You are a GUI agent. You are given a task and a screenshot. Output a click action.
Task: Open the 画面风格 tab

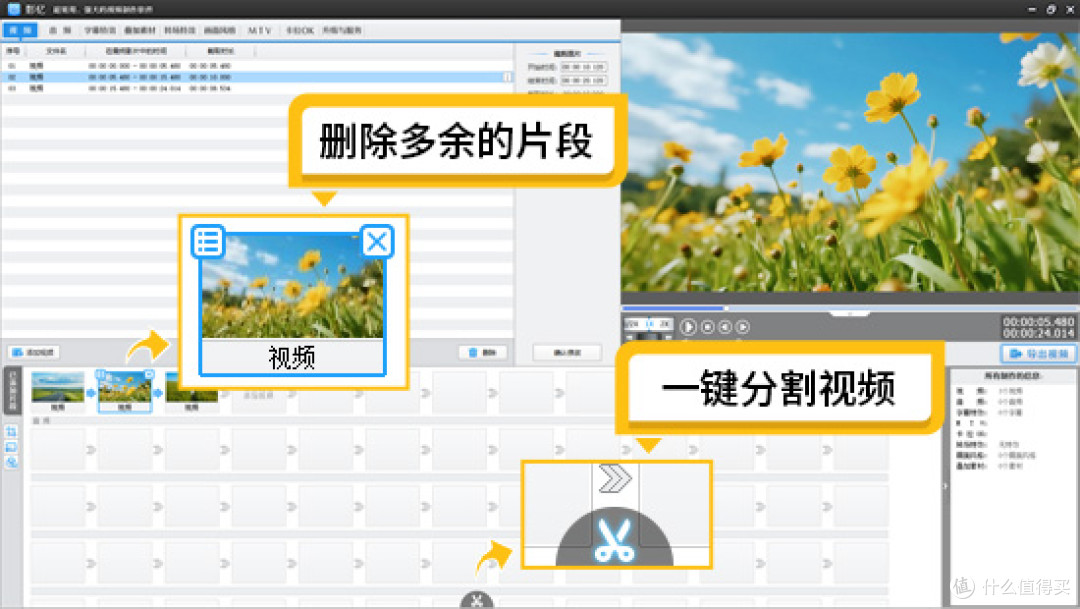click(x=220, y=30)
